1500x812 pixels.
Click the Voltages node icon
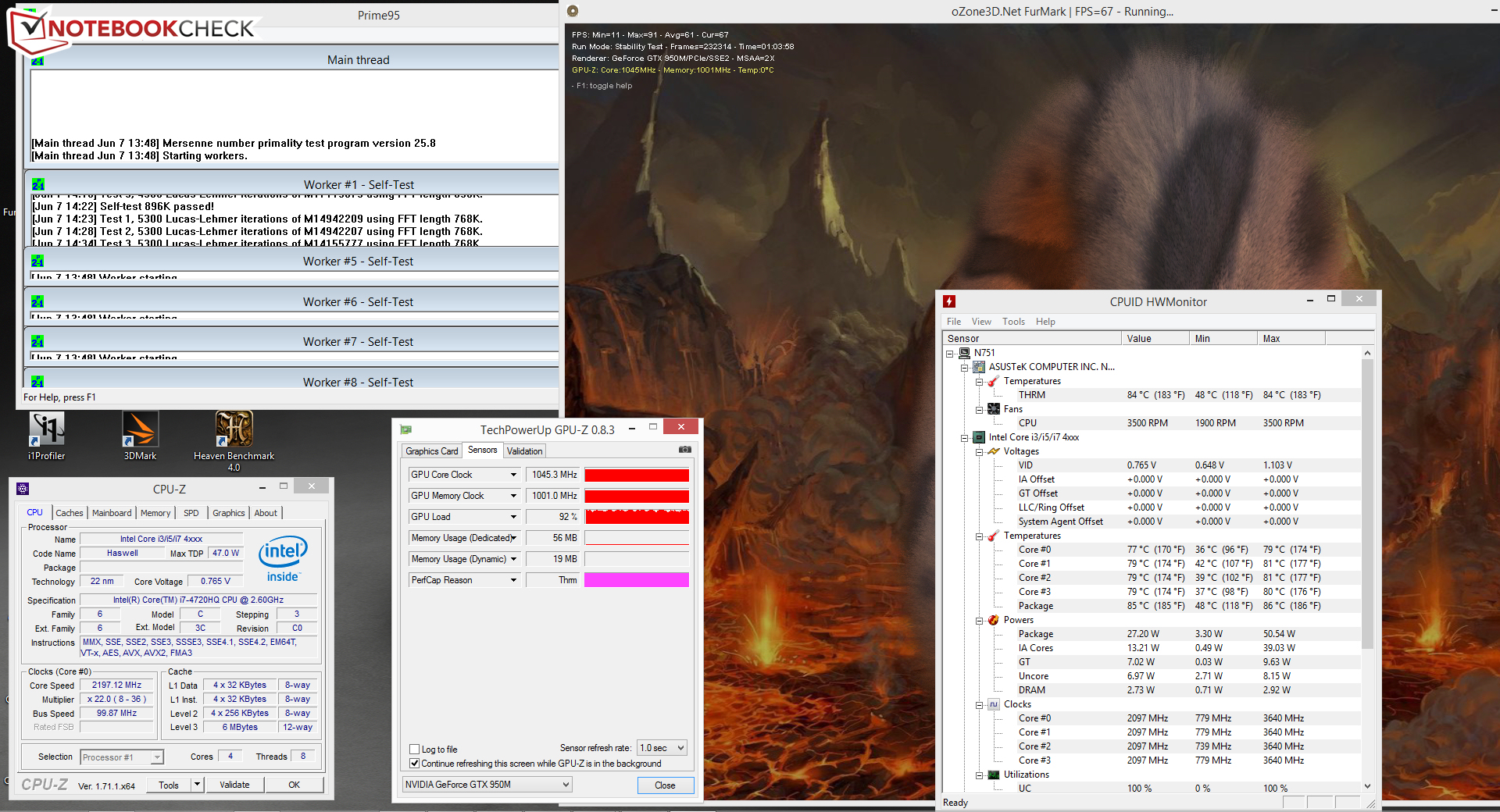coord(994,451)
